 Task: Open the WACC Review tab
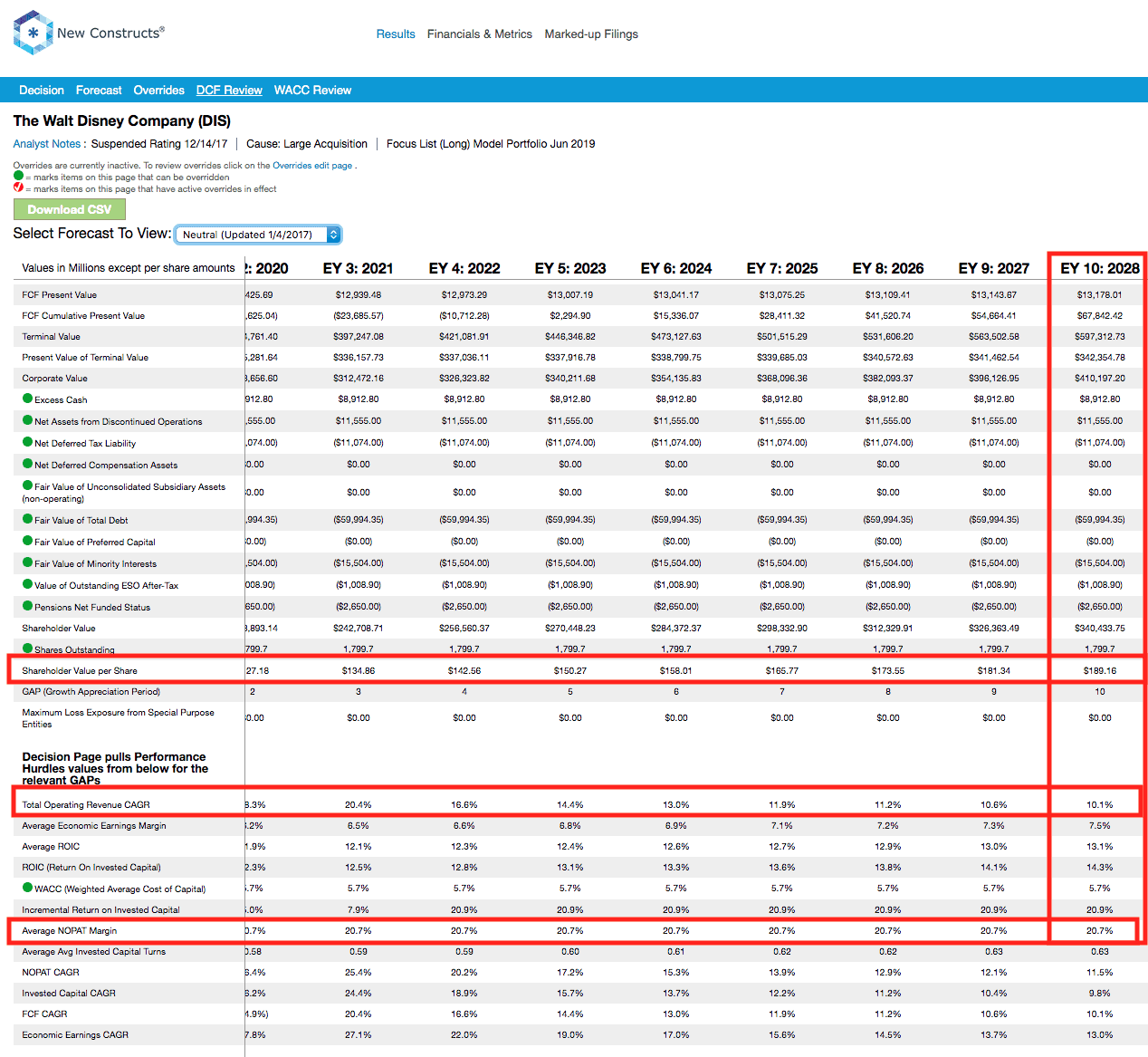pyautogui.click(x=312, y=91)
